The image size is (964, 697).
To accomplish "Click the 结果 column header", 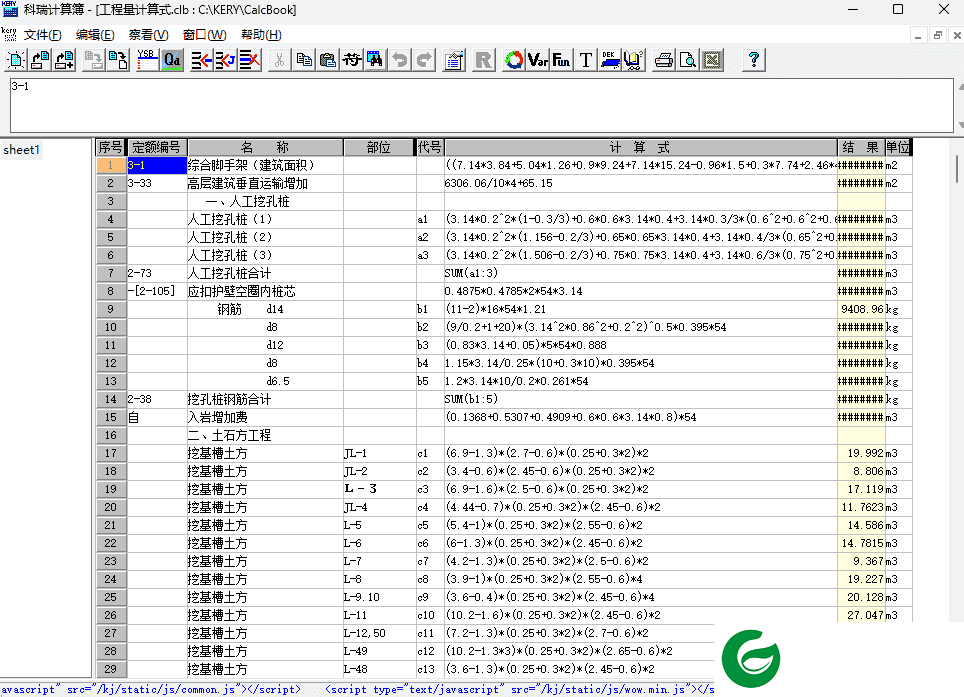I will (x=861, y=148).
